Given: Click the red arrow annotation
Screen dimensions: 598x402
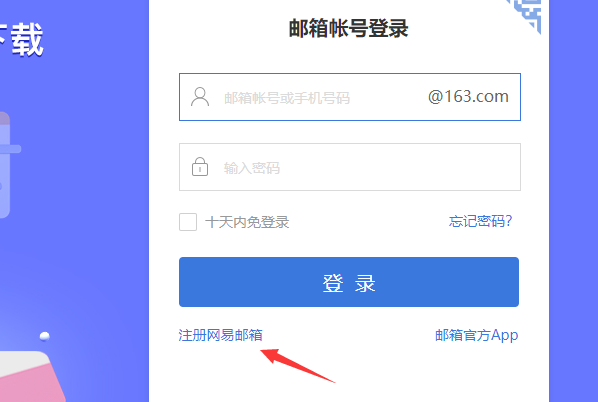Looking at the screenshot, I should coord(297,365).
